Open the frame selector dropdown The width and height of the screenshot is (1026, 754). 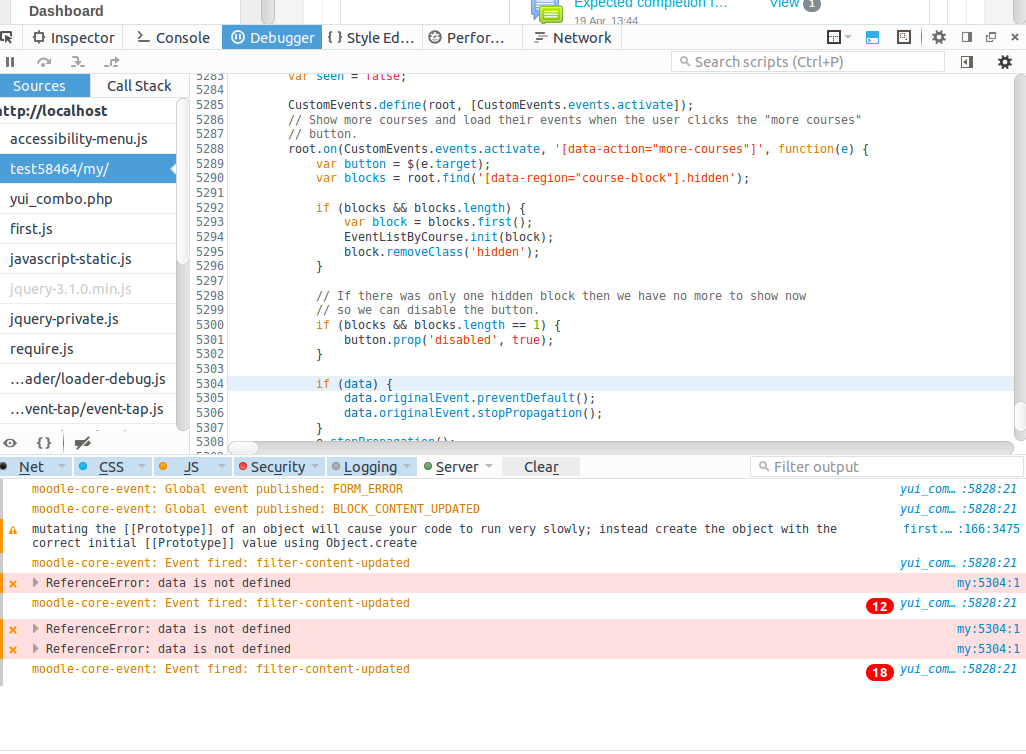[838, 37]
